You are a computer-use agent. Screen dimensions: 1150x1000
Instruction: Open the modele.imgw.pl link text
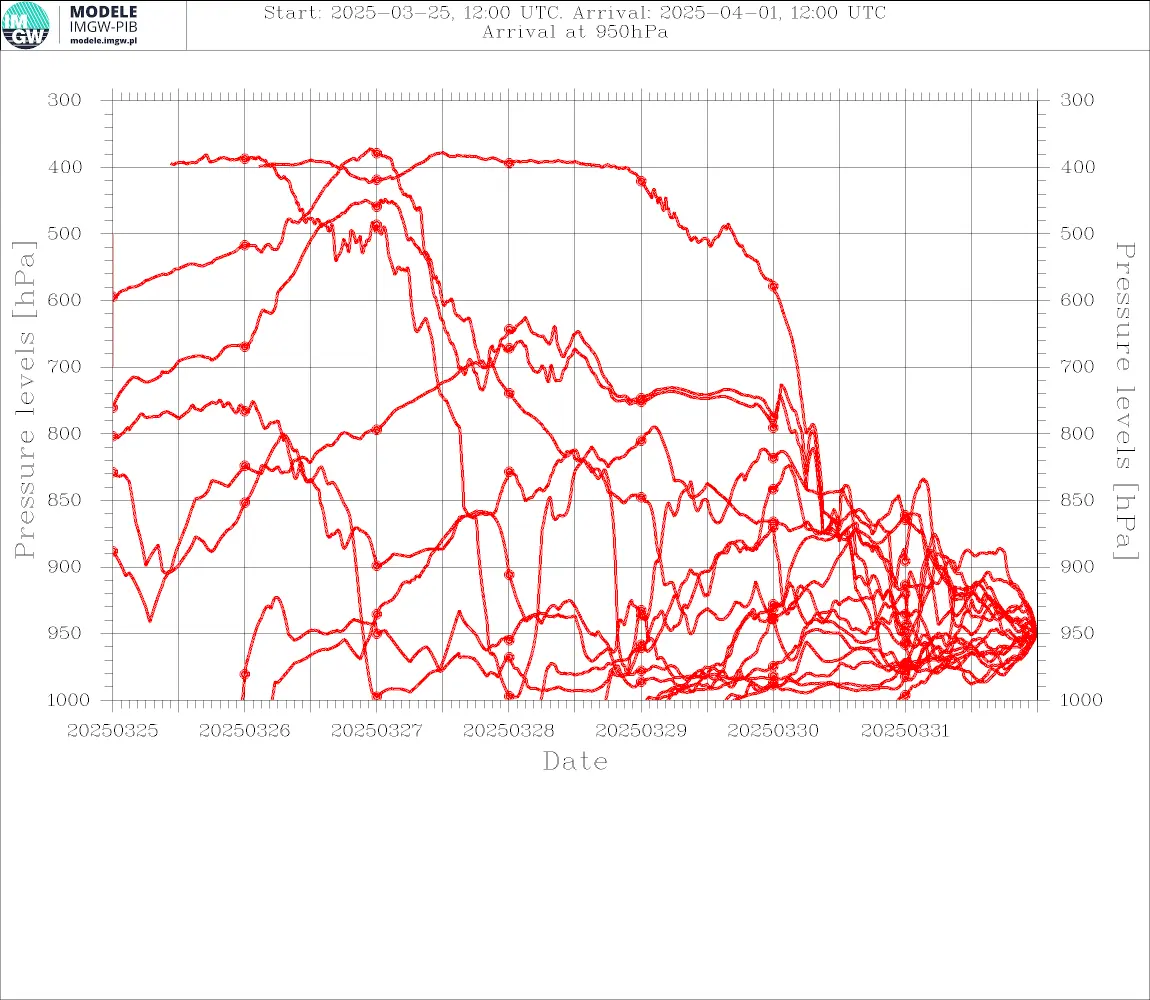tap(103, 41)
